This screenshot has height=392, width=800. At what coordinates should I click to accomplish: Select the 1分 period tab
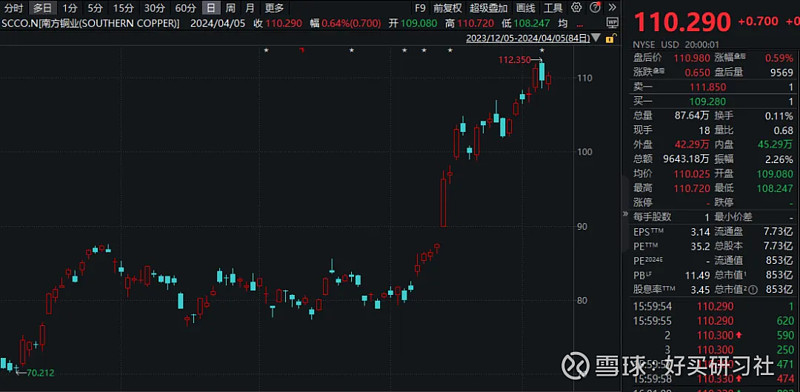(70, 8)
